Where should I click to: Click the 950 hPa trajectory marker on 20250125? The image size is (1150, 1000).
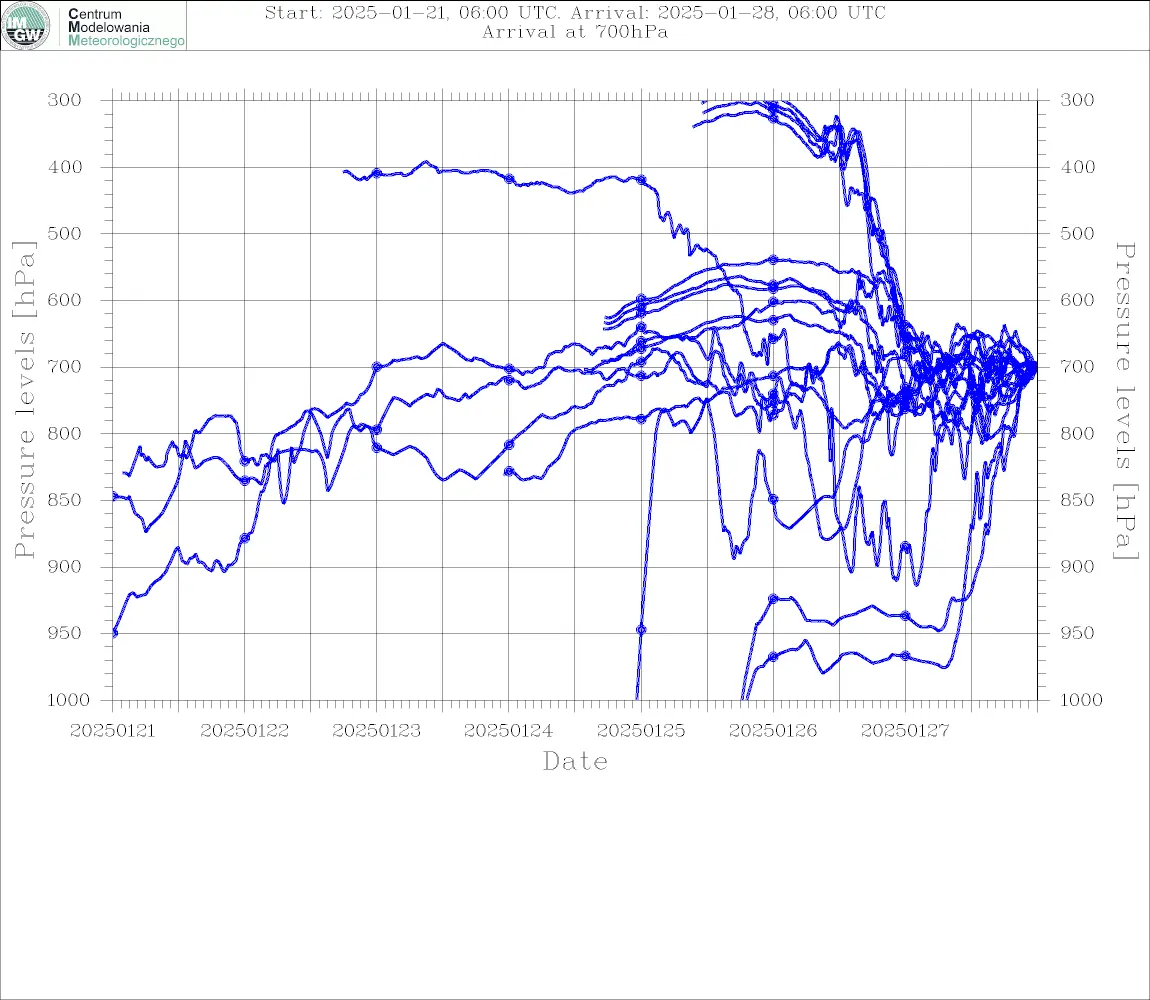641,629
